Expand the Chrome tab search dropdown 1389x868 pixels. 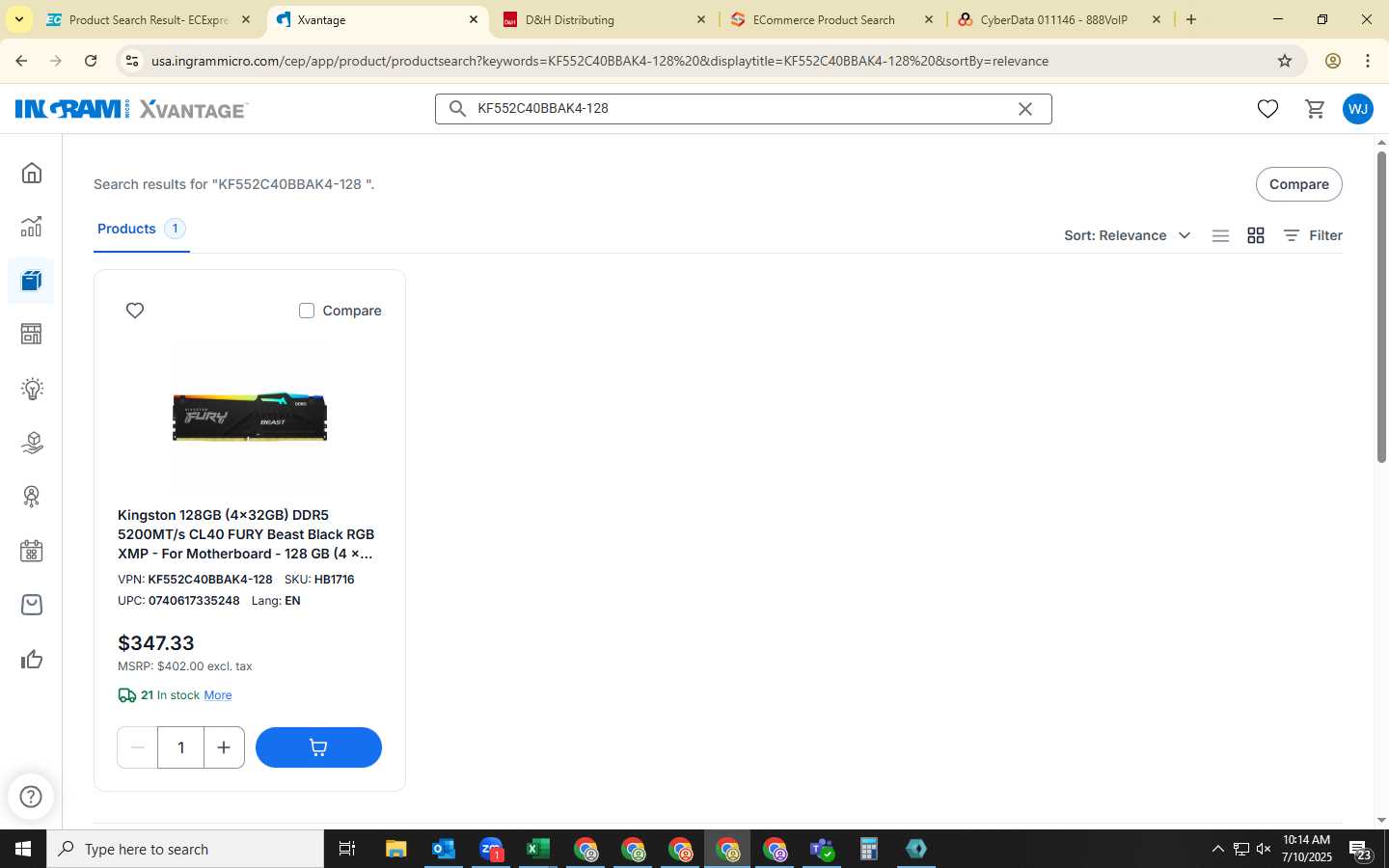point(18,19)
